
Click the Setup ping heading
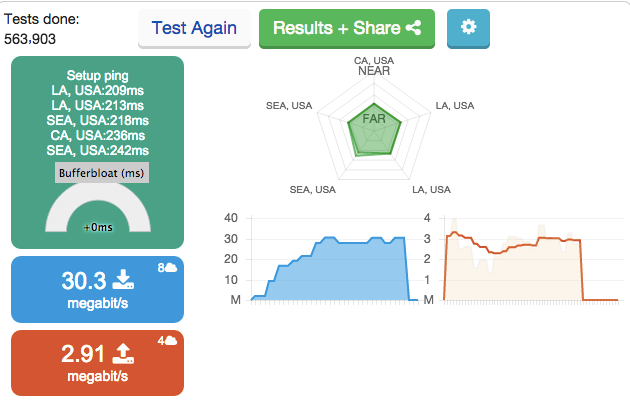(98, 75)
